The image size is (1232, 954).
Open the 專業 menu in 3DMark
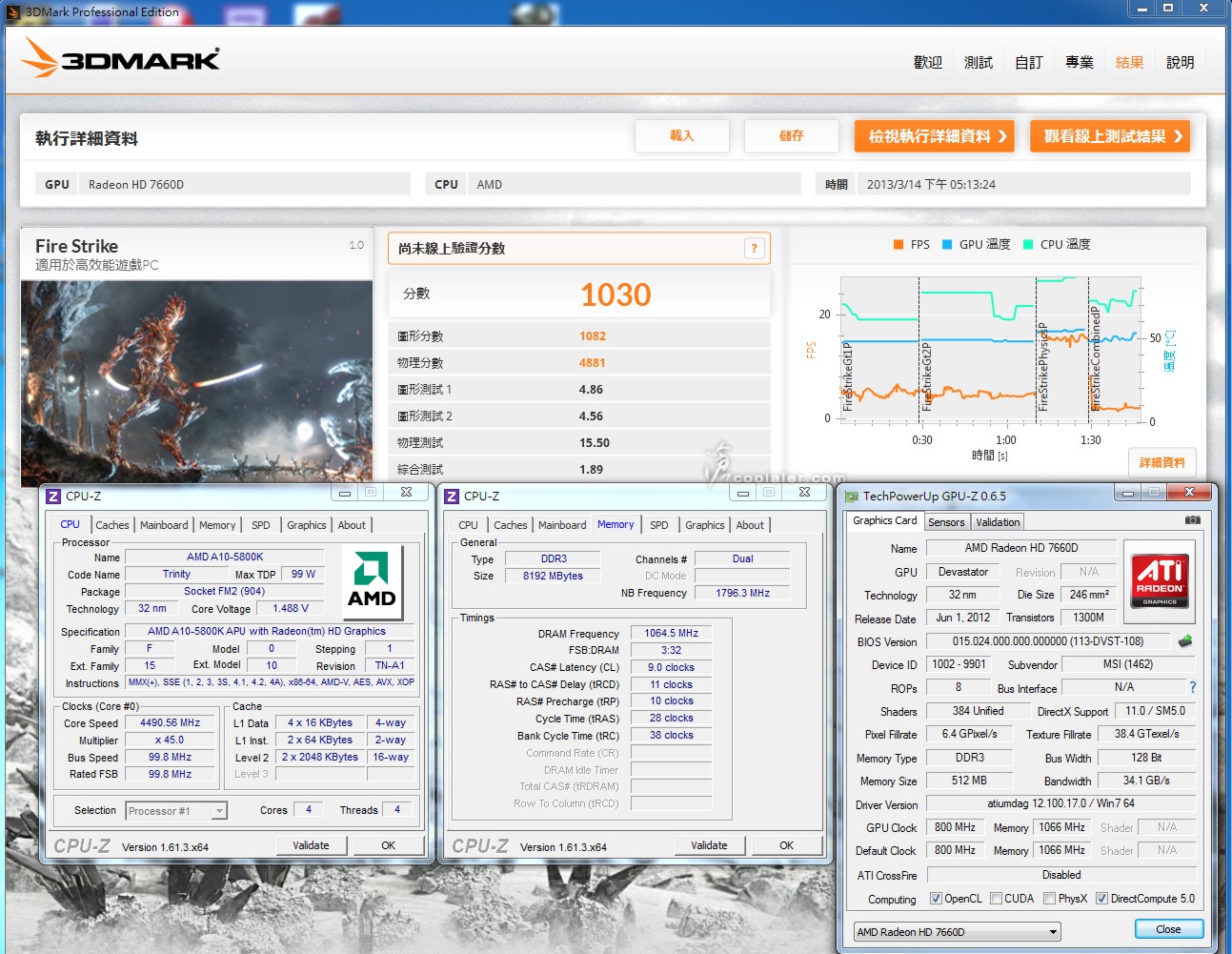[x=1080, y=62]
